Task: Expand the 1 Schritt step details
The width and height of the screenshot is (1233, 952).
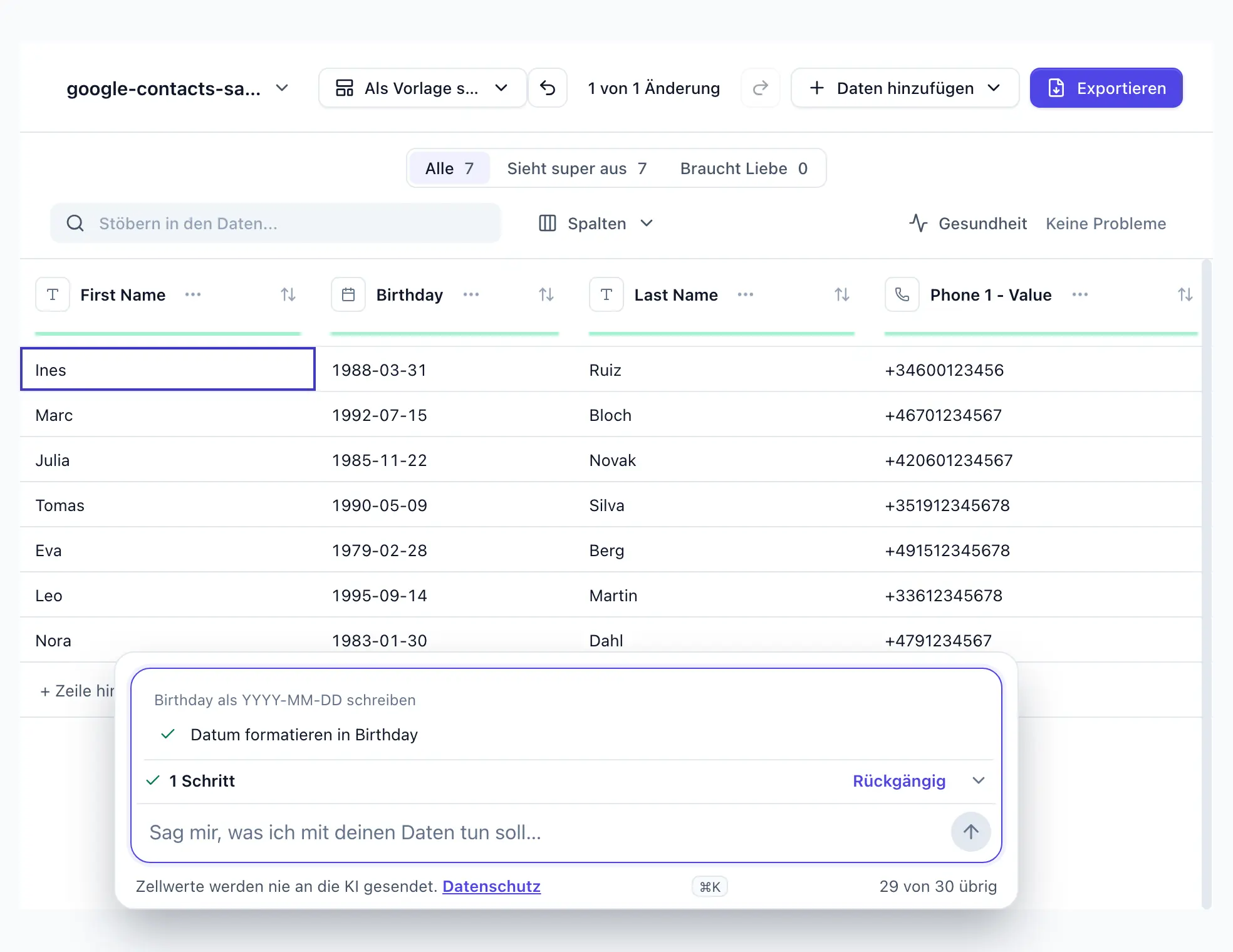Action: [979, 780]
